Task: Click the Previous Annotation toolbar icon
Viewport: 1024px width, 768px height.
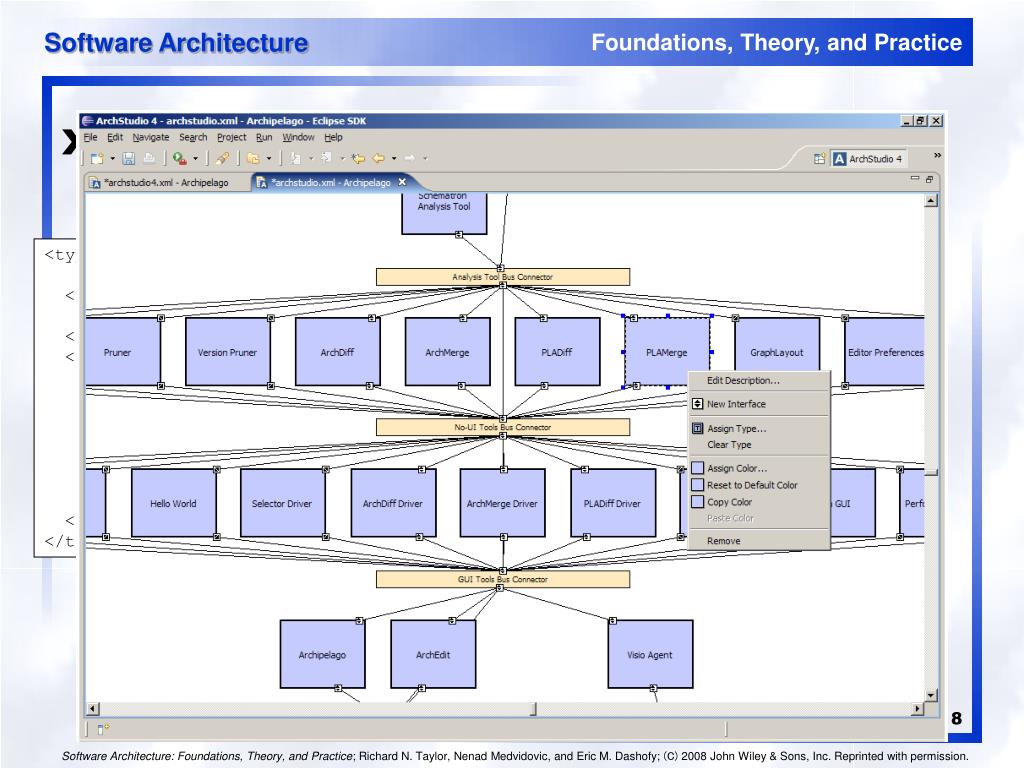Action: [x=327, y=158]
